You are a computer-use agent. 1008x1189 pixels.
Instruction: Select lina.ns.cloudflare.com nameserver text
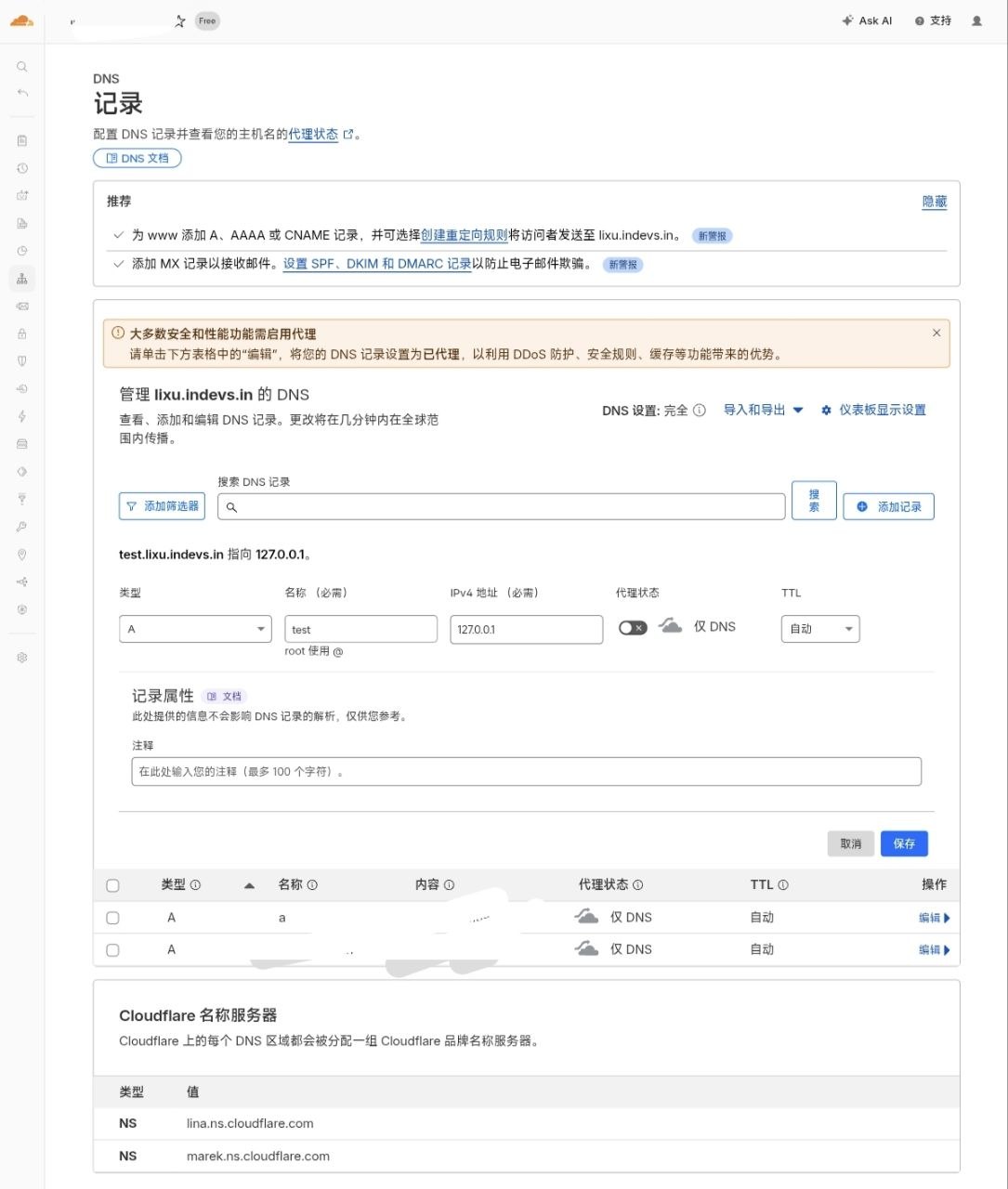[250, 1123]
